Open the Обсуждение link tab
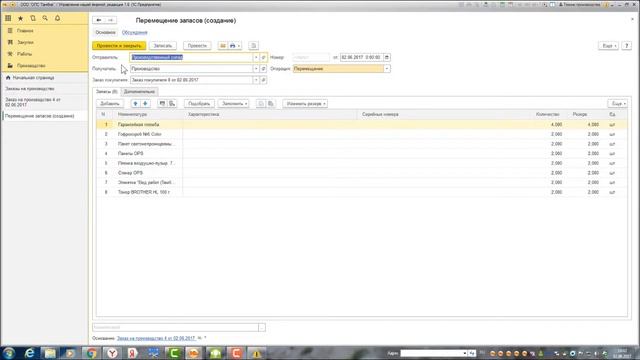 (x=135, y=32)
